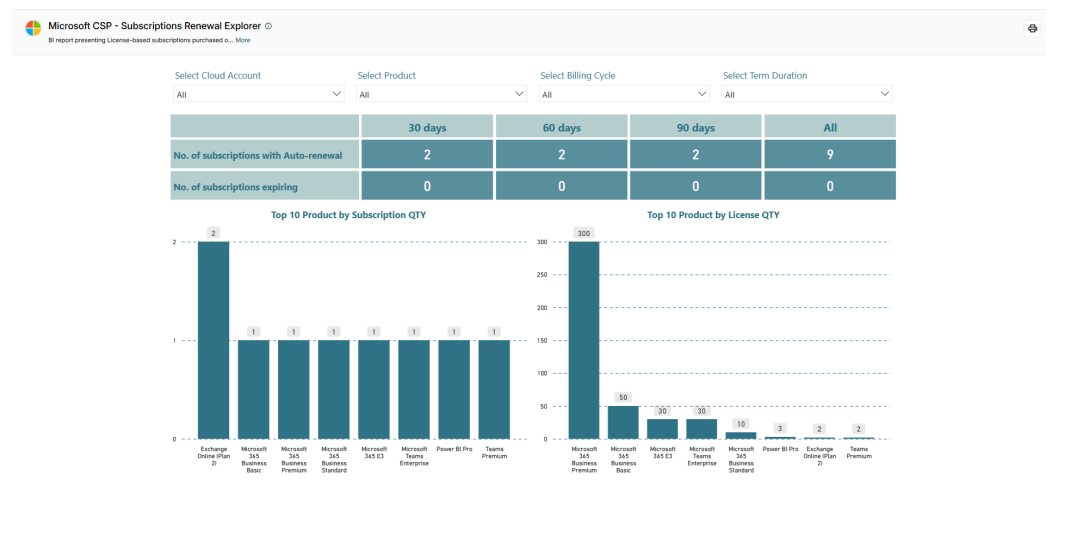1080x553 pixels.
Task: Select the Teams Premium bar in Subscription chart
Action: 495,389
